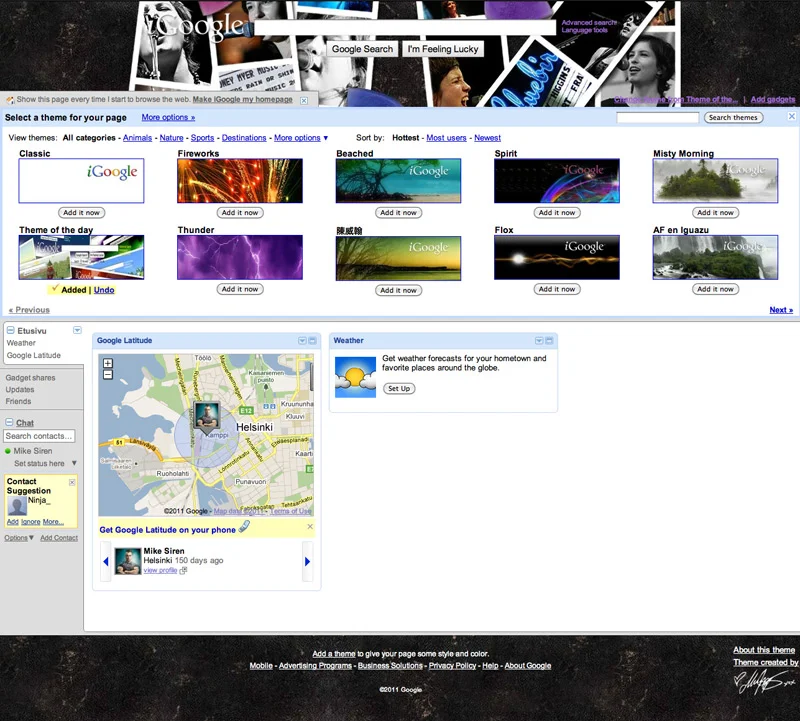The height and width of the screenshot is (721, 800).
Task: Zoom out on the Latitude map
Action: tap(108, 375)
